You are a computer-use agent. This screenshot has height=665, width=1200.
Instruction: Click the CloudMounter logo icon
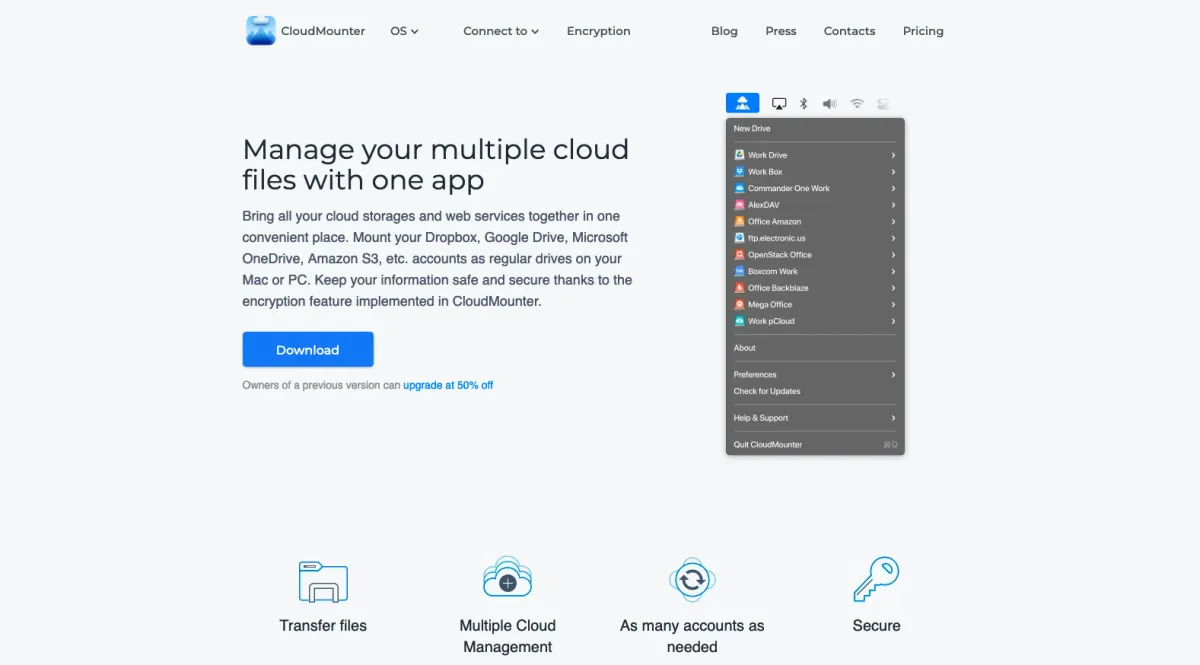(x=261, y=30)
